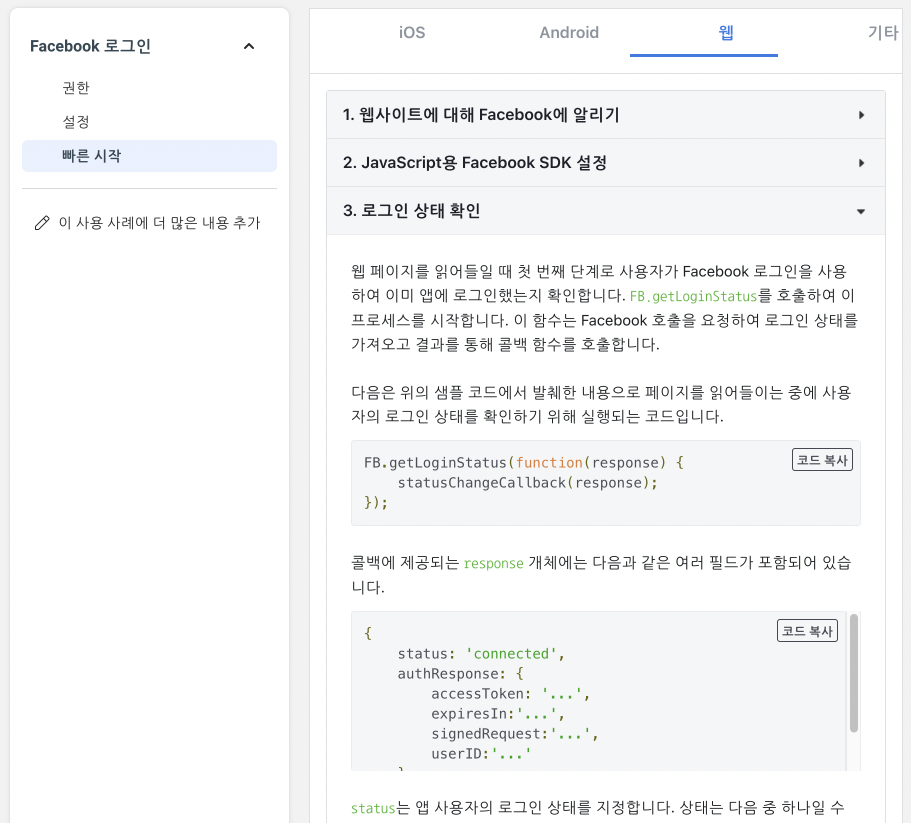Switch to the iOS tab
The width and height of the screenshot is (911, 823).
[412, 33]
